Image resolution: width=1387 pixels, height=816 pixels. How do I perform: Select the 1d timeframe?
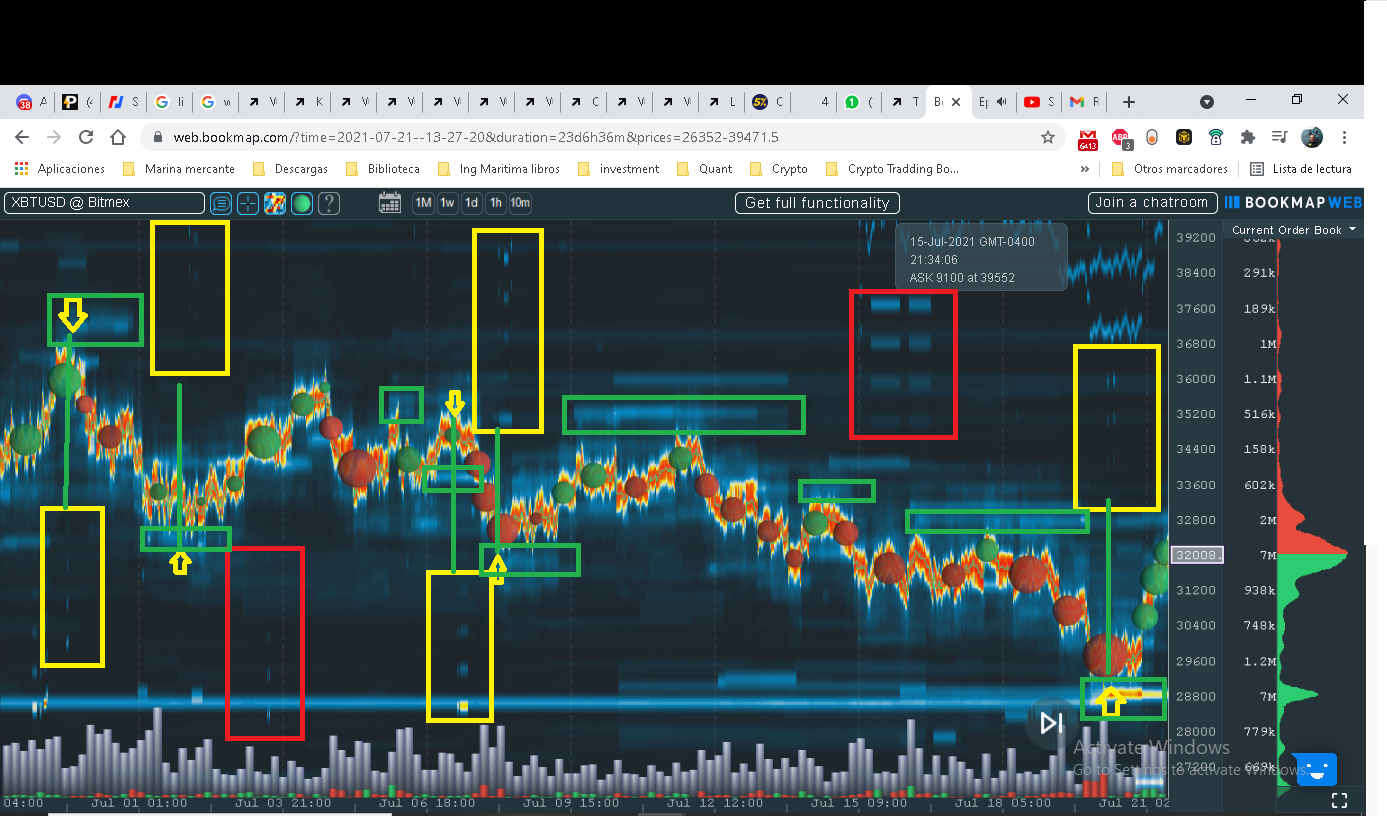coord(471,202)
